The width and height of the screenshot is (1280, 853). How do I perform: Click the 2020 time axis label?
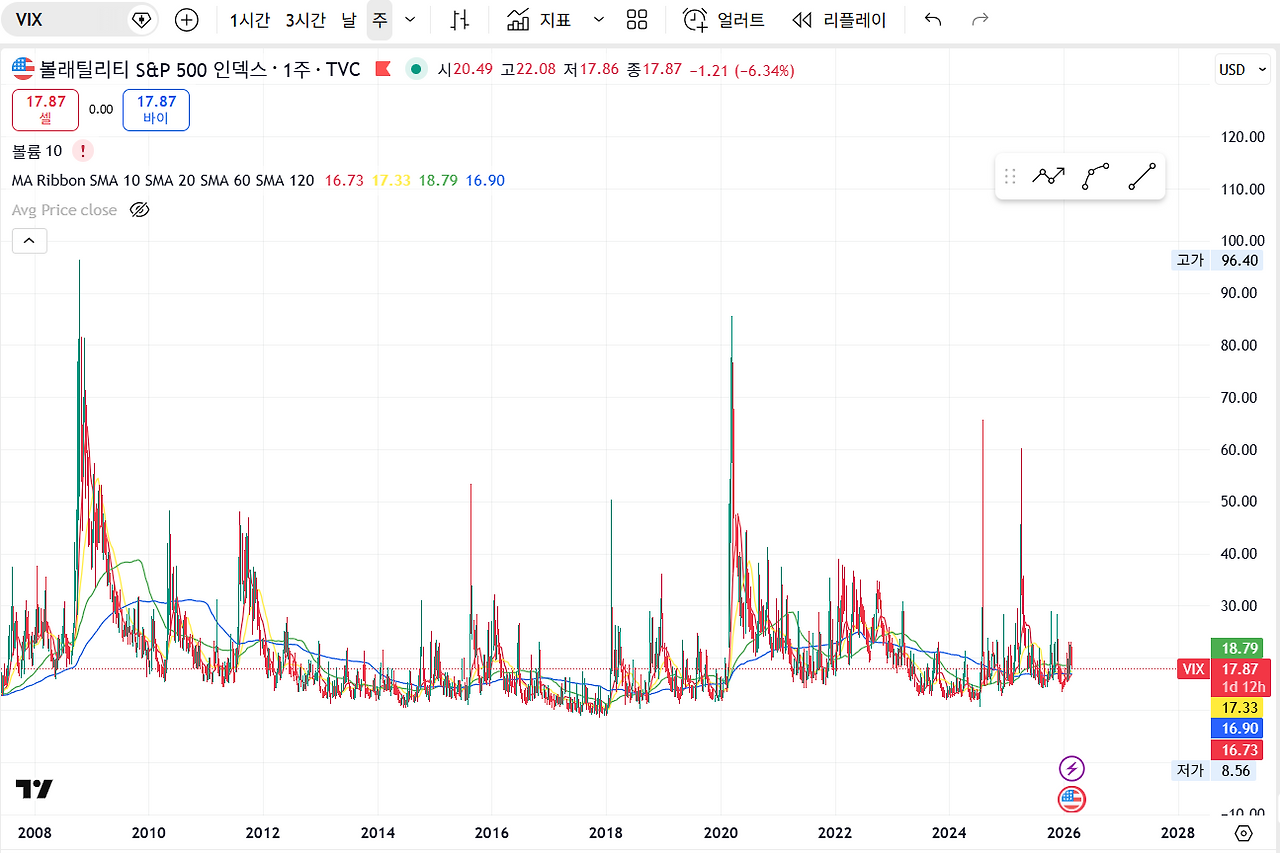(721, 833)
